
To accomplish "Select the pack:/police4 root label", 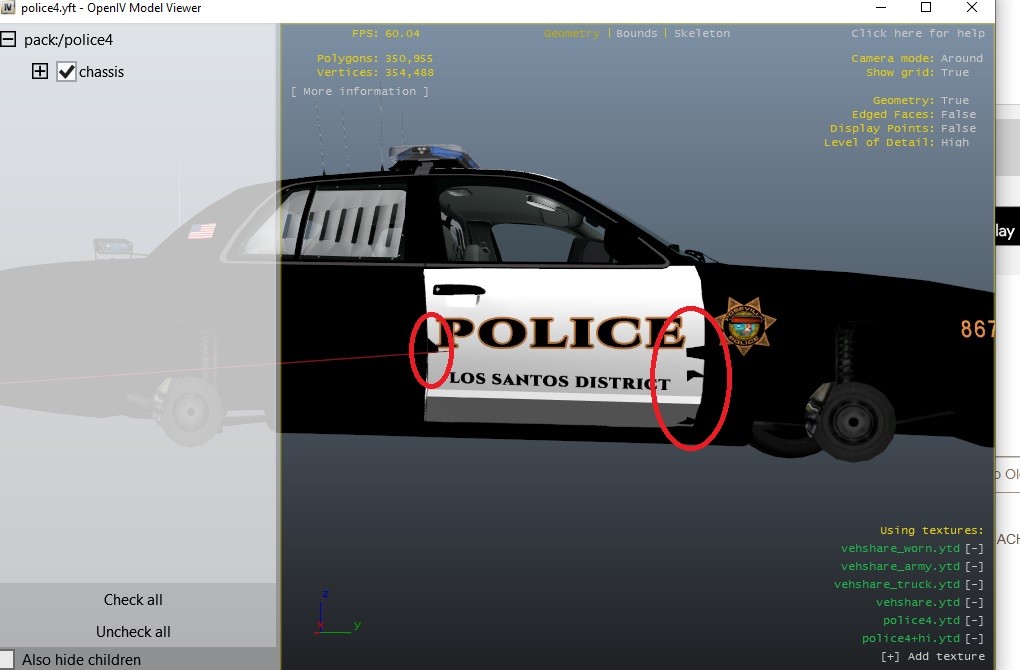I will tap(68, 40).
